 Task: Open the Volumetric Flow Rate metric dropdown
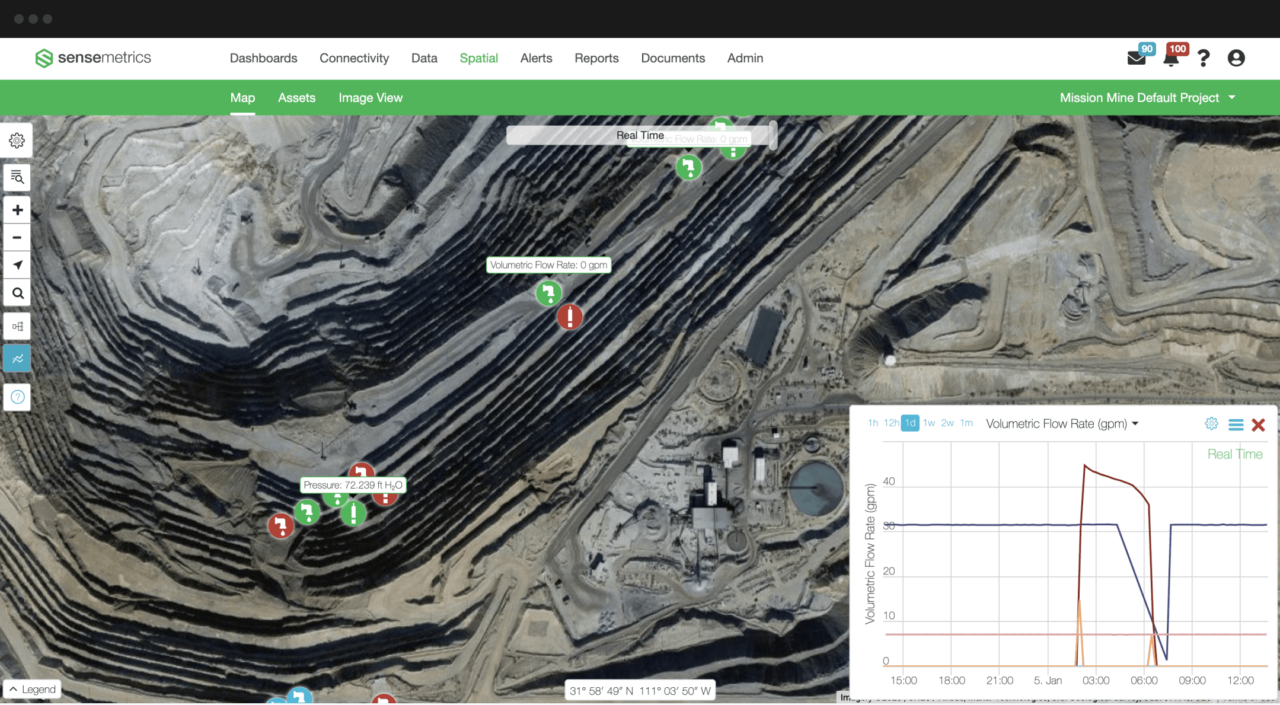coord(1062,423)
